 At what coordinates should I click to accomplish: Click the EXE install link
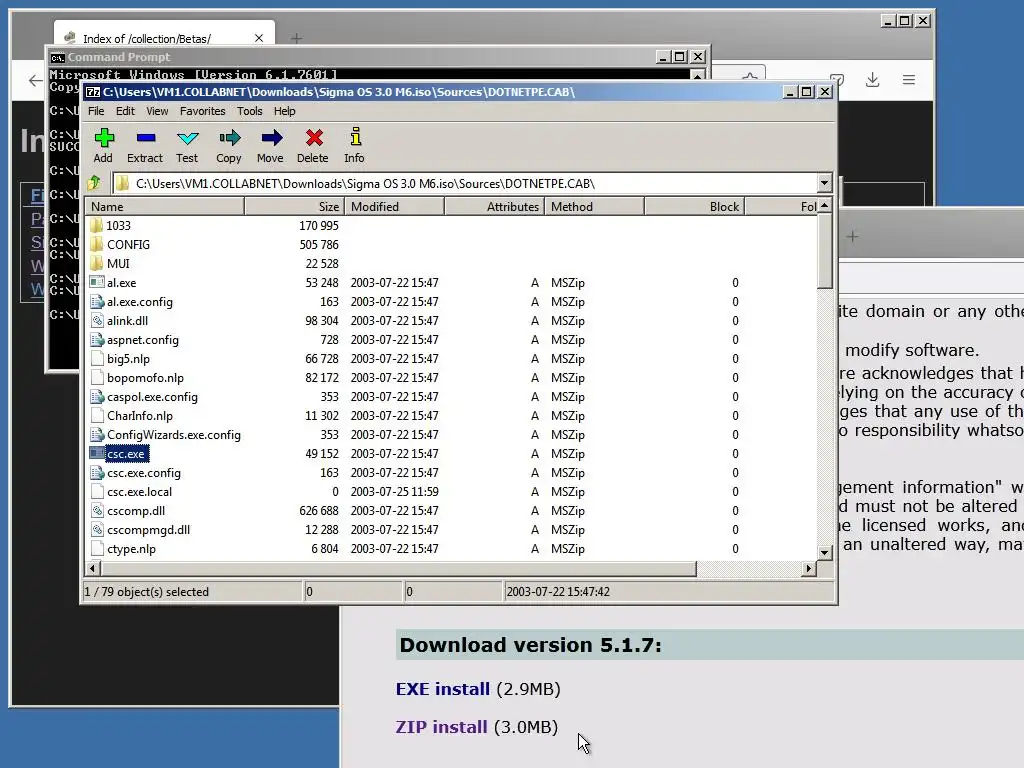(x=443, y=689)
